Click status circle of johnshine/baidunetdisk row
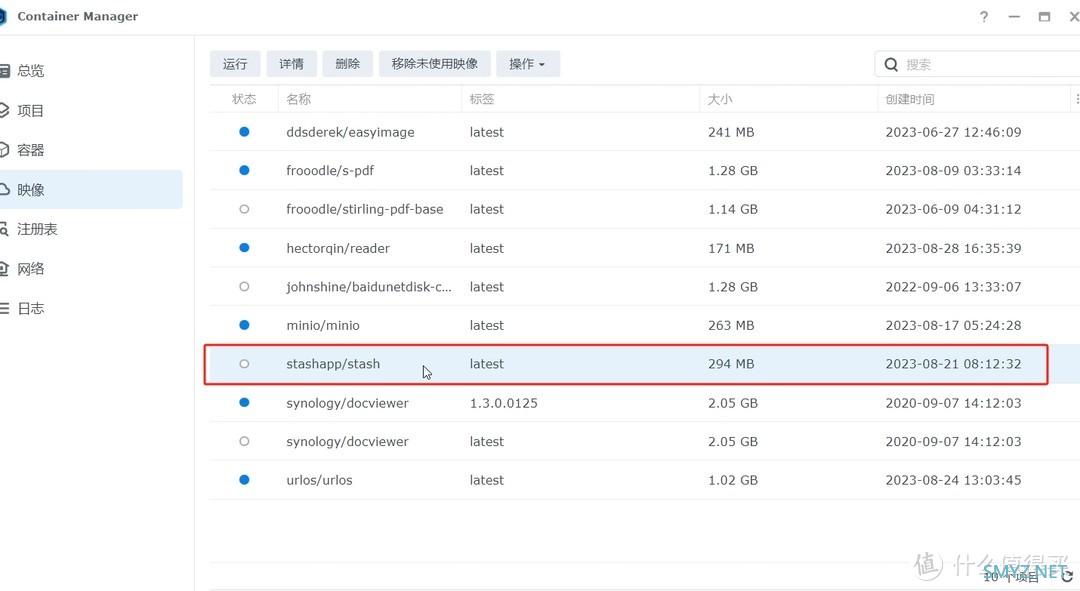Screen dimensions: 1080x591 [x=244, y=286]
